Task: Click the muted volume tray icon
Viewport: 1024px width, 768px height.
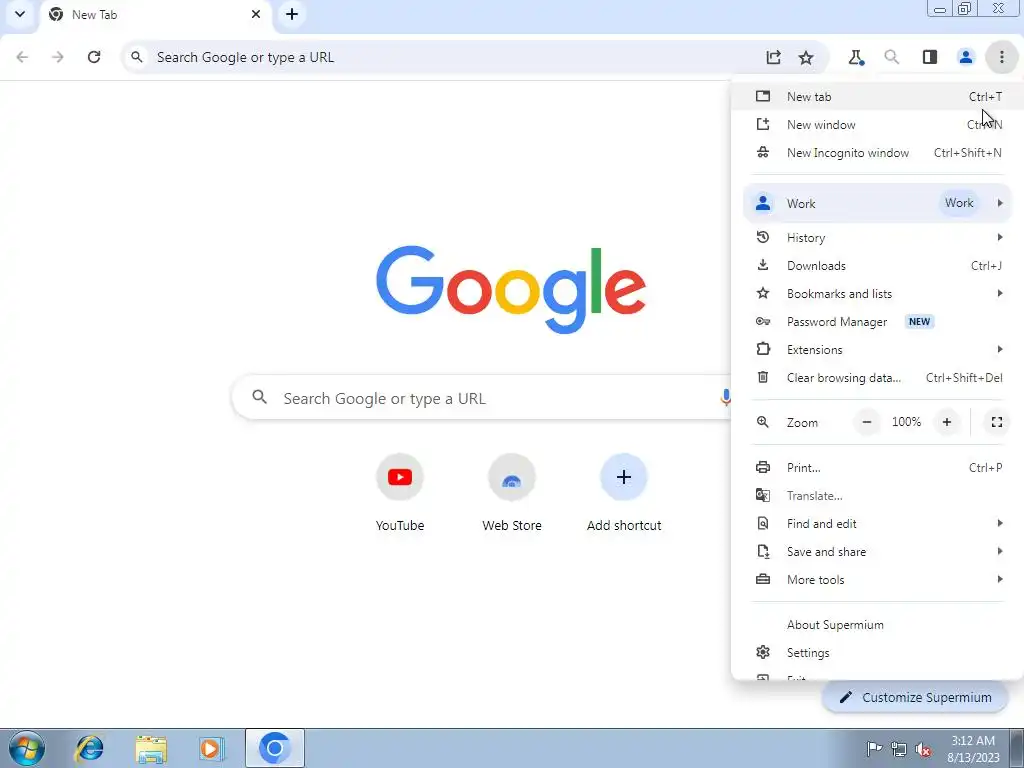Action: (923, 749)
